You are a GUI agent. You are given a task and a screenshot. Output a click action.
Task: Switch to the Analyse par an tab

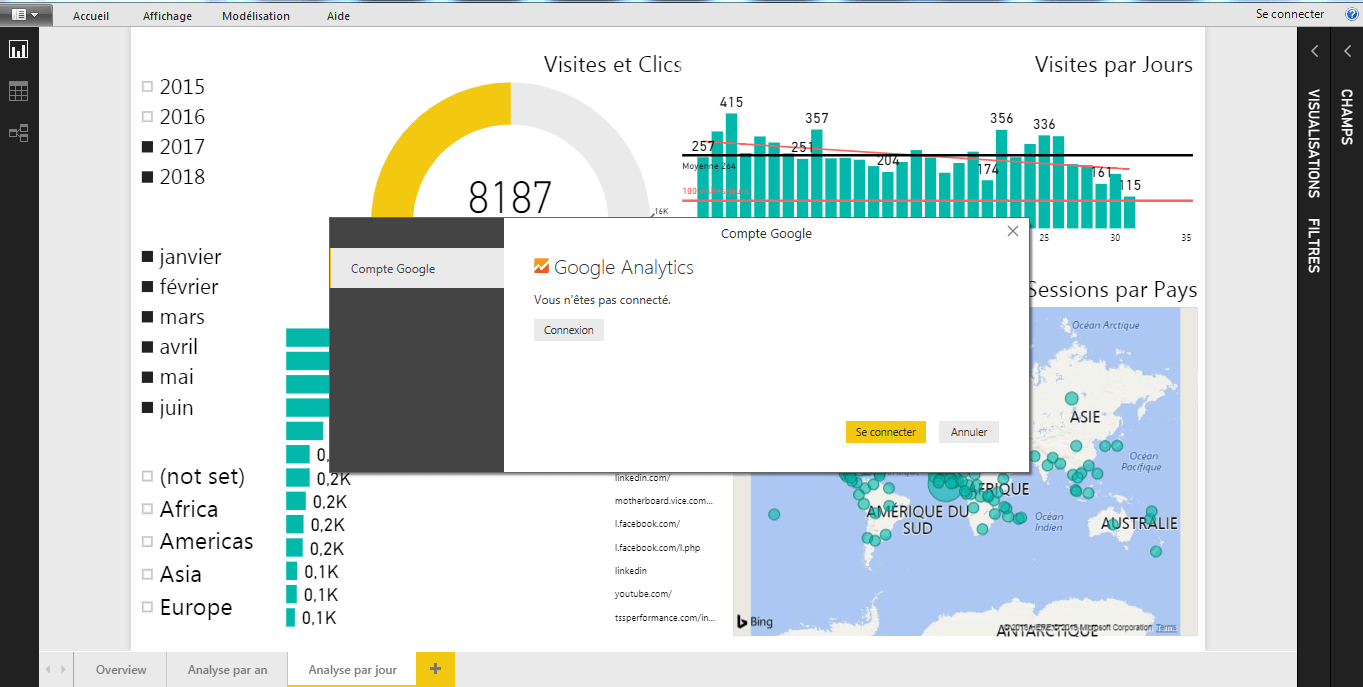coord(228,670)
